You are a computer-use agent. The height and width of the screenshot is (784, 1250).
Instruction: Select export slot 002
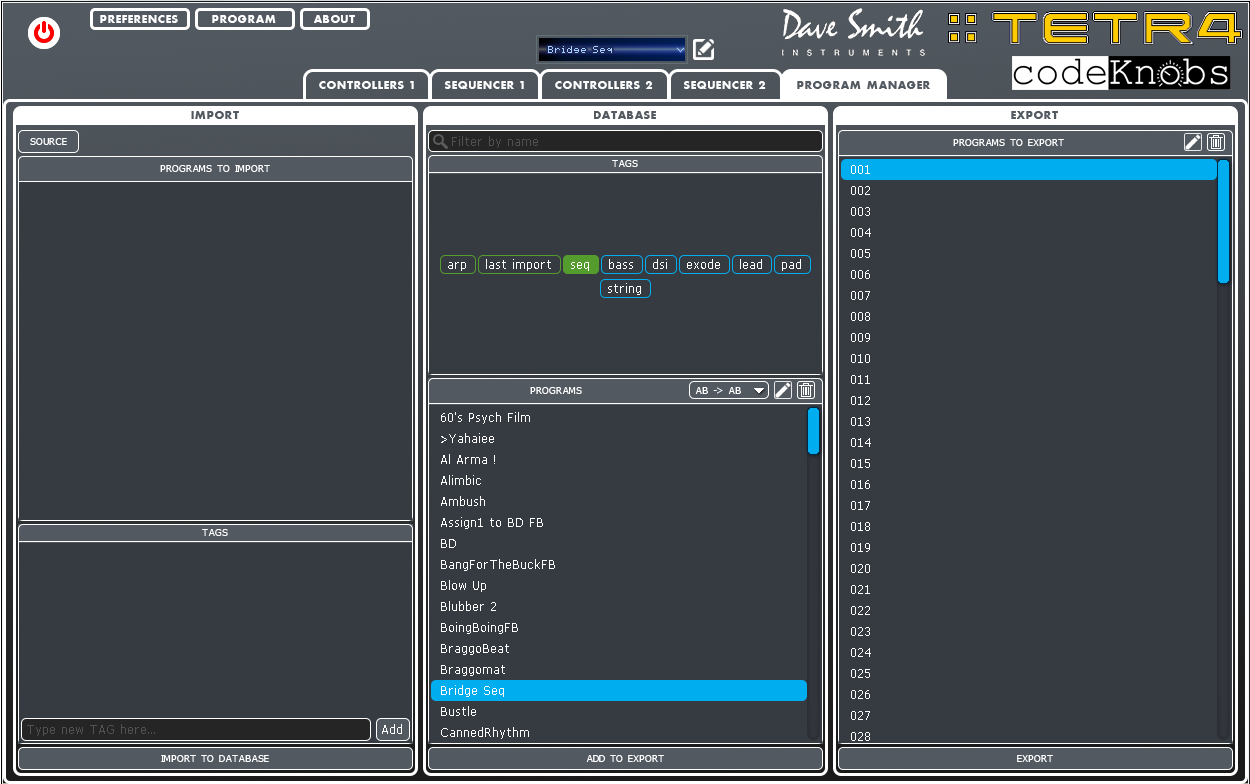click(1029, 191)
